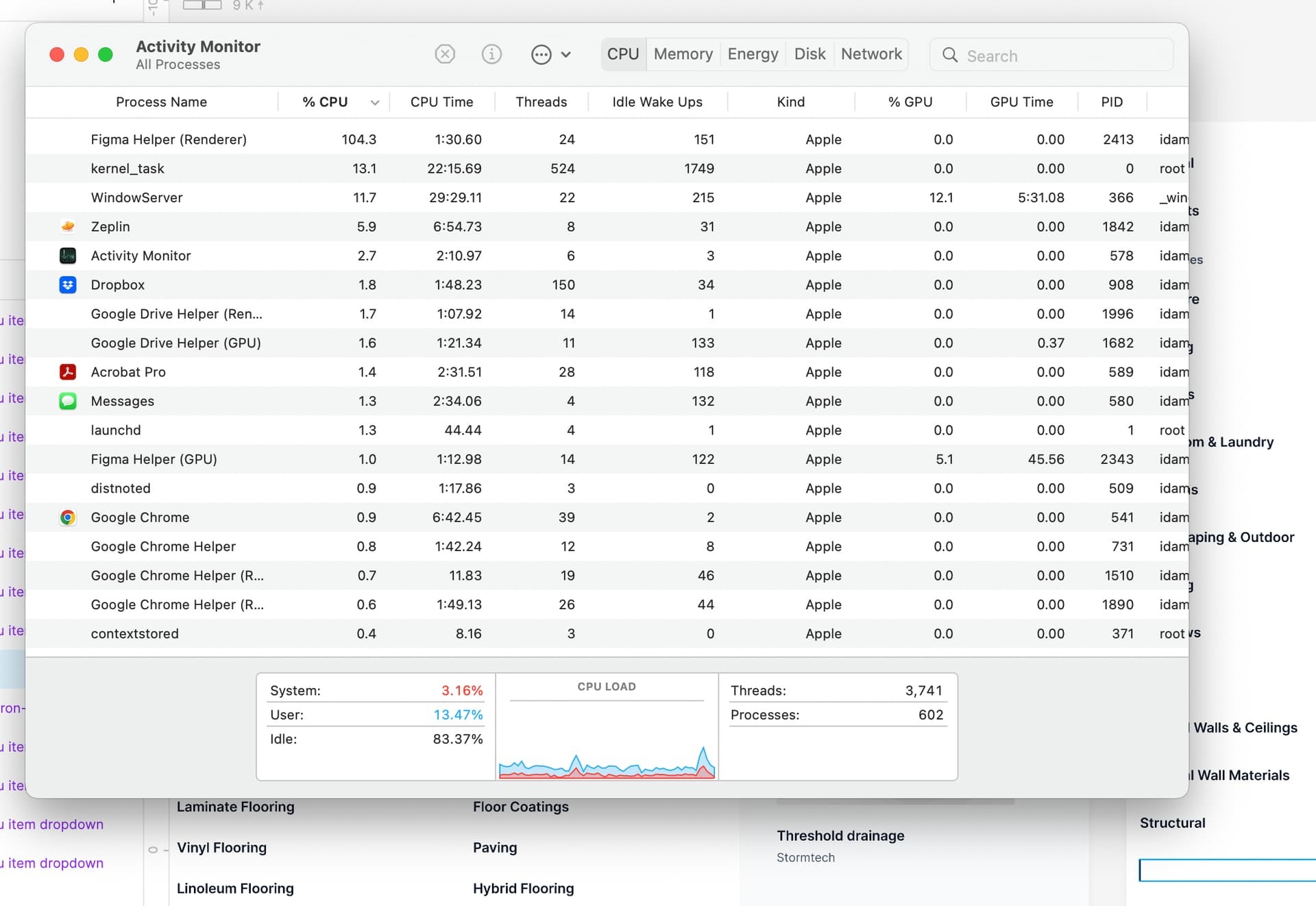This screenshot has height=906, width=1316.
Task: Focus the Search field
Action: pos(1051,55)
